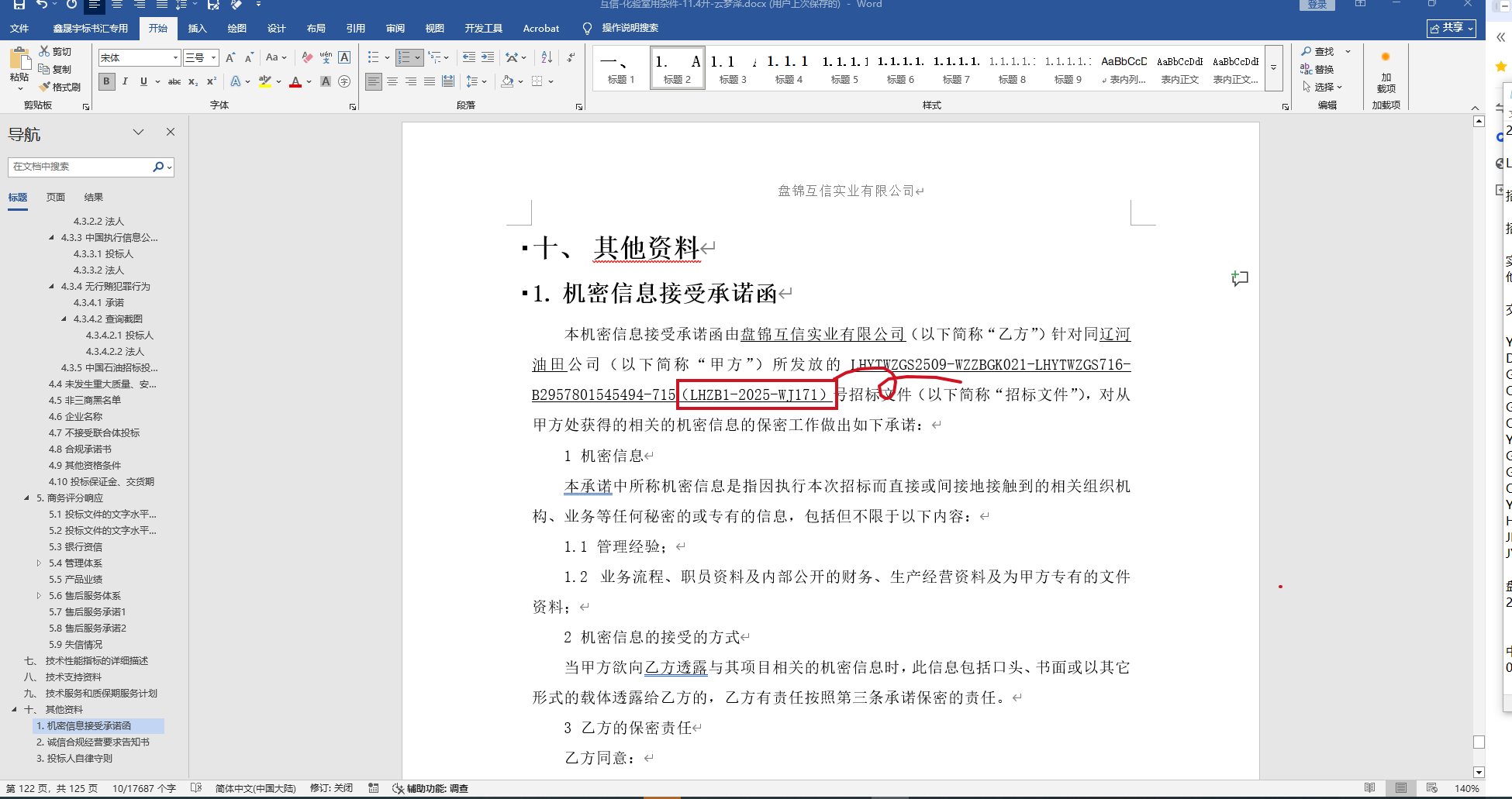Center-align the paragraph text

(392, 81)
